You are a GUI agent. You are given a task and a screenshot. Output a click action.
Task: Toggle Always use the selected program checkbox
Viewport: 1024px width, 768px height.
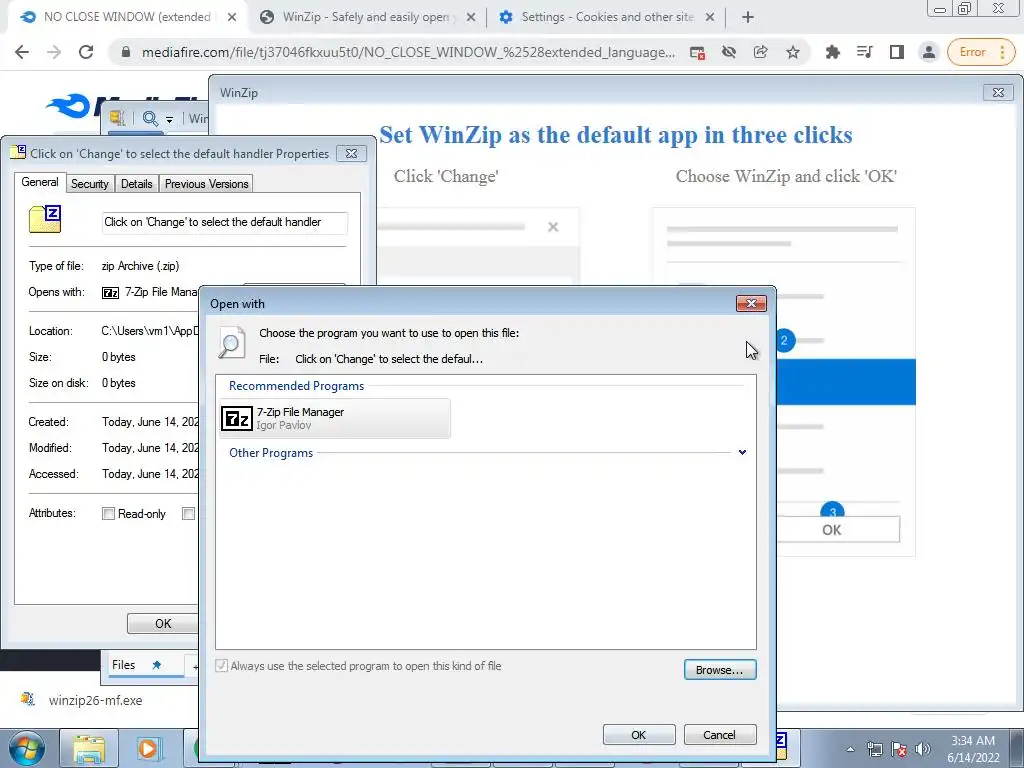(222, 666)
